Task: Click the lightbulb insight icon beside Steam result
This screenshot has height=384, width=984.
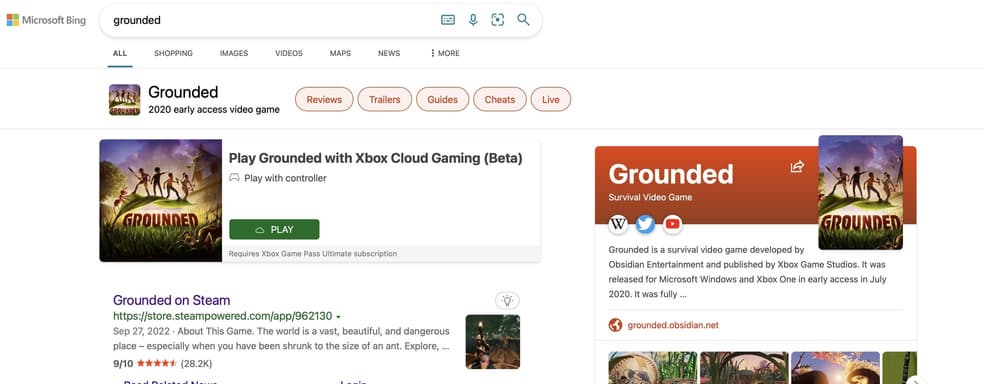Action: (x=508, y=301)
